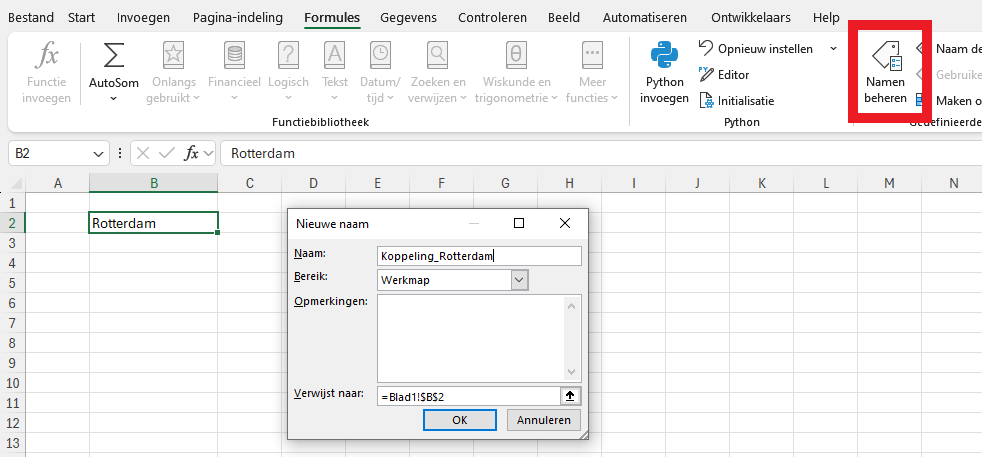Select column M header
The image size is (982, 457).
889,183
